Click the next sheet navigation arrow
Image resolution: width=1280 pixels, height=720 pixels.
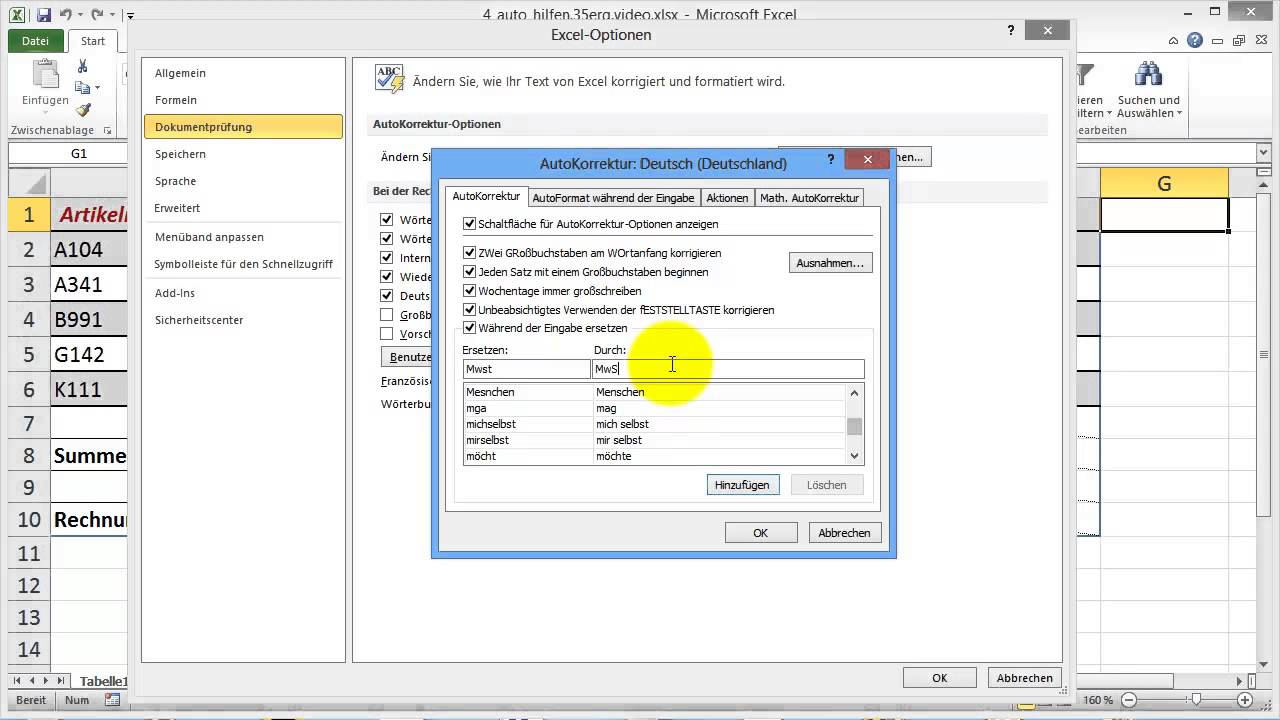(46, 680)
